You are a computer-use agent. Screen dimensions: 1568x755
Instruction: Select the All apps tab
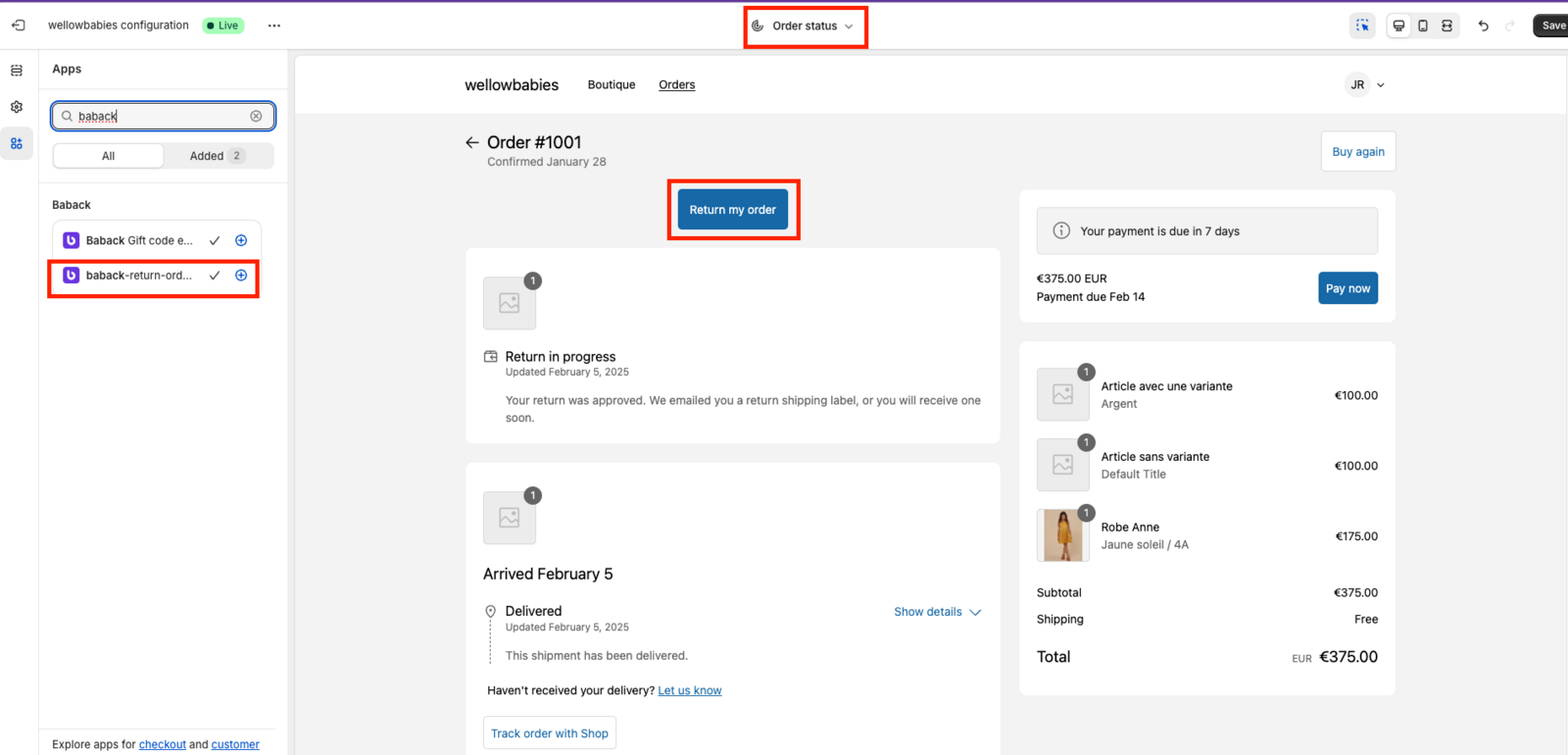109,156
